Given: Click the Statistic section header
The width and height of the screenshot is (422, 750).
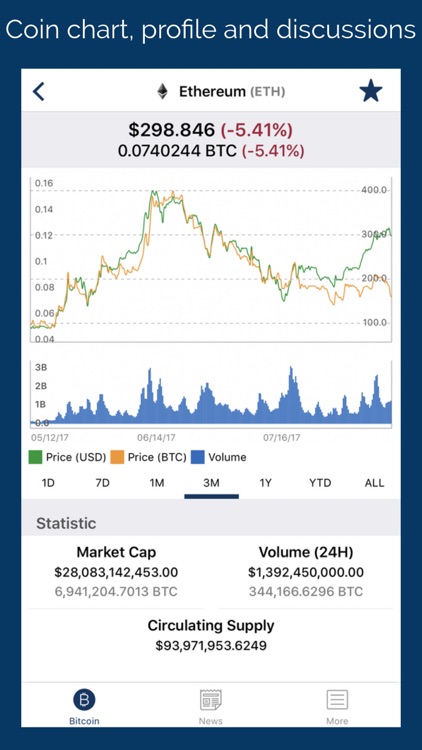Looking at the screenshot, I should click(x=66, y=523).
